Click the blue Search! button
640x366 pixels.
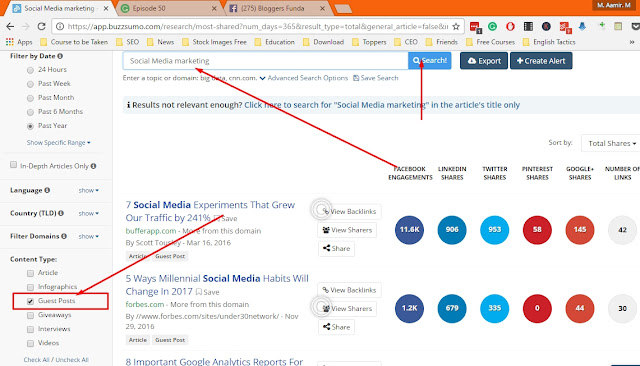tap(430, 61)
